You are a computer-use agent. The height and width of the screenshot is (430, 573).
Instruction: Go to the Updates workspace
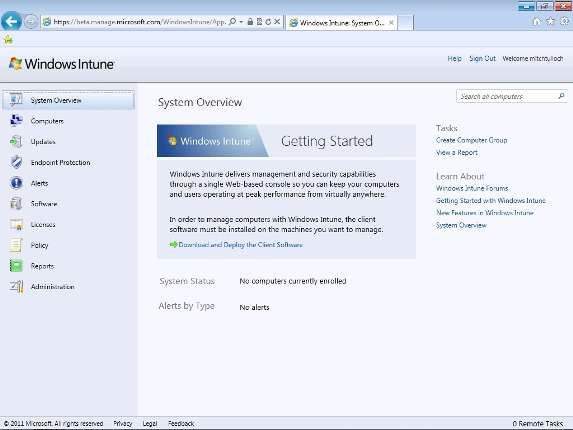(43, 142)
